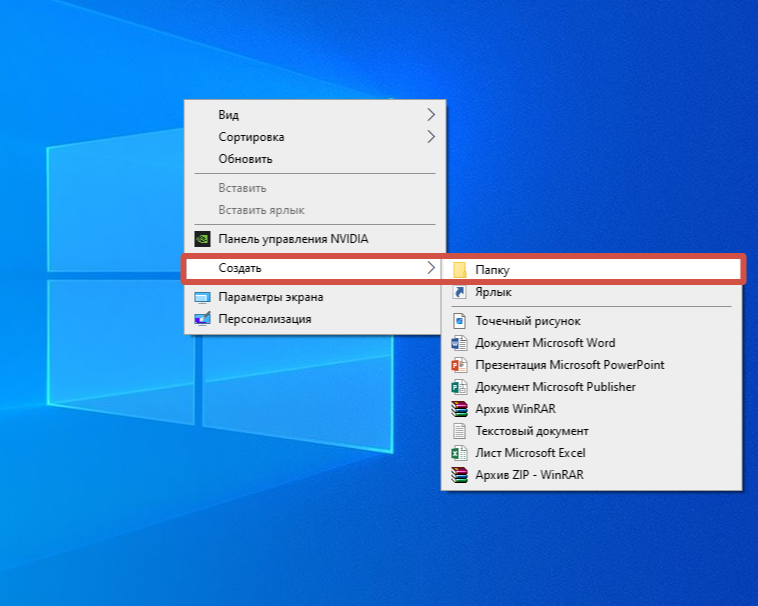Click the bitmap image icon by Точечный рисунок

tap(459, 321)
